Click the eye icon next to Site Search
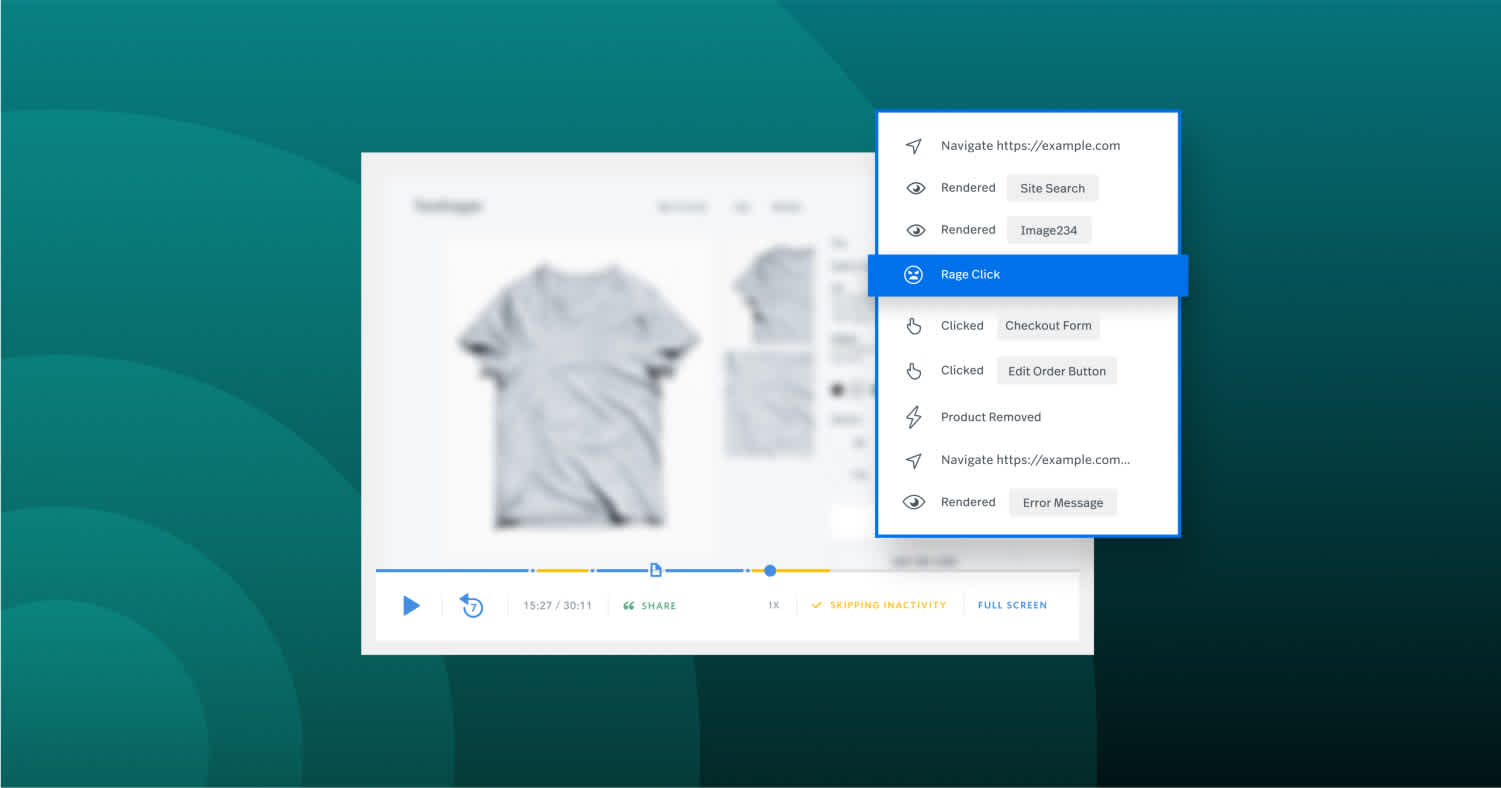Image resolution: width=1501 pixels, height=788 pixels. pyautogui.click(x=915, y=188)
